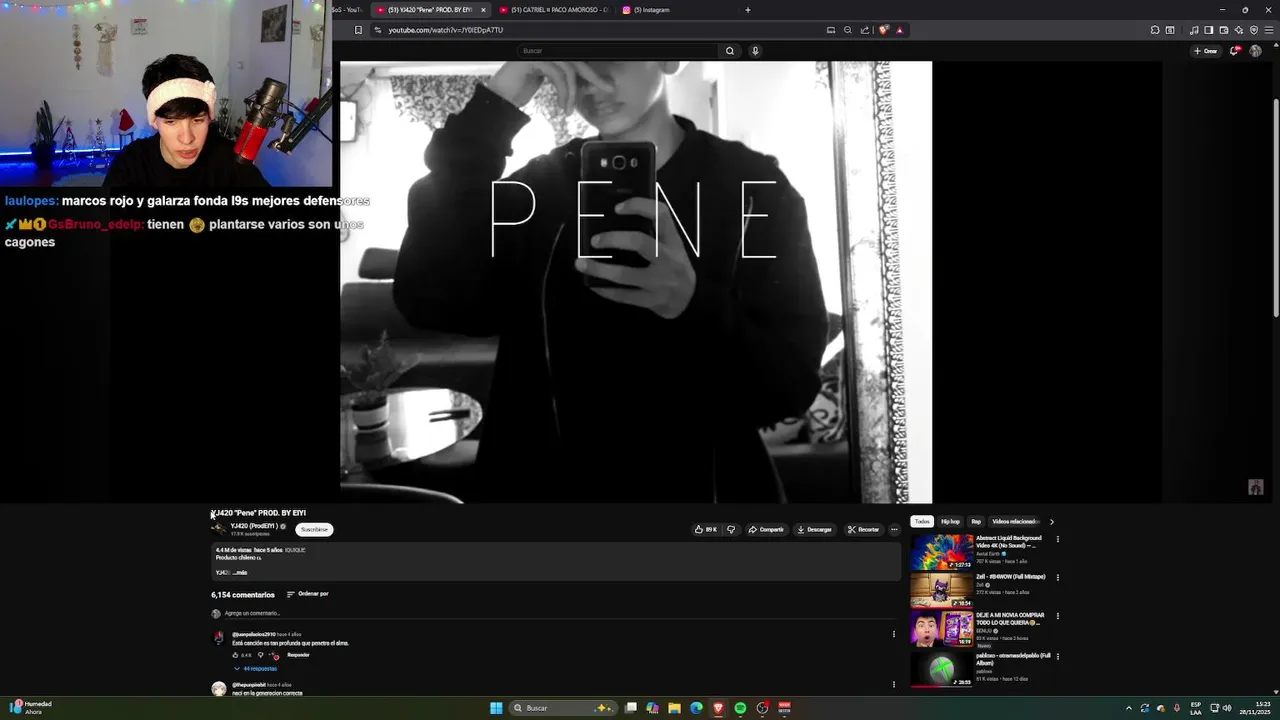Expand video description with ...más
This screenshot has width=1280, height=720.
point(240,573)
